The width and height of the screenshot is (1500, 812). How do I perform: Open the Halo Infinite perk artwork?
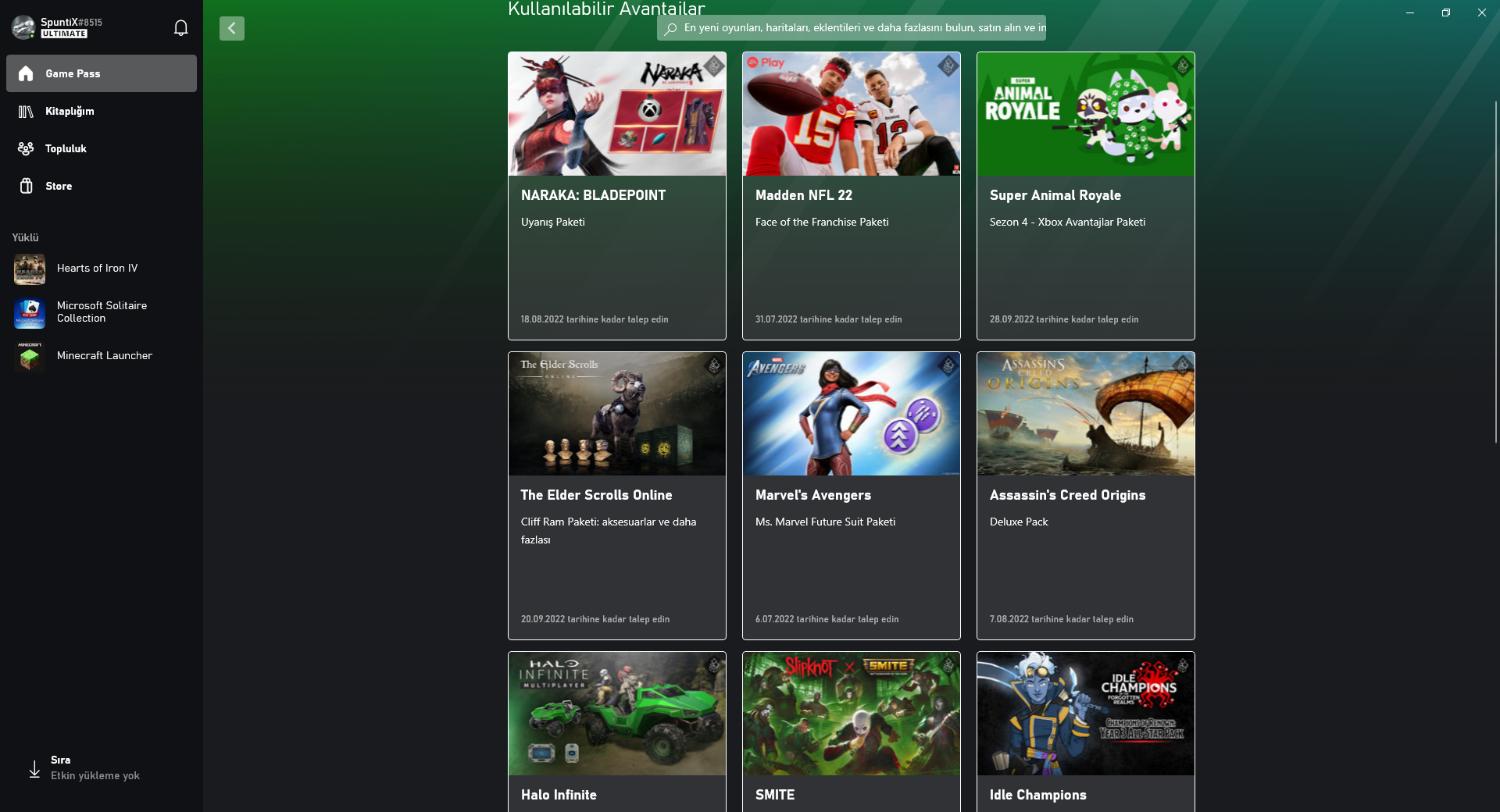pyautogui.click(x=617, y=714)
